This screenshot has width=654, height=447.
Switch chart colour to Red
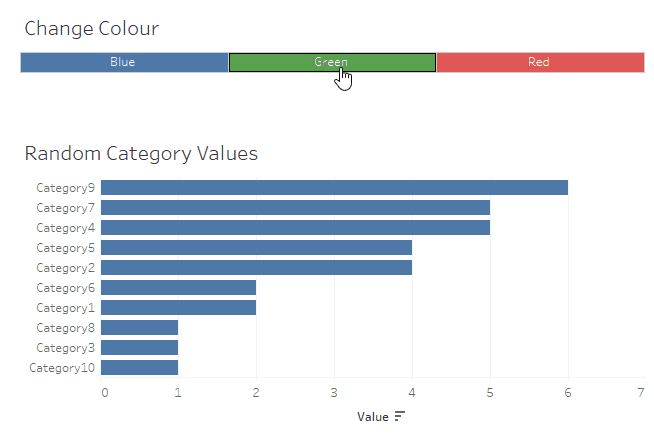click(539, 62)
